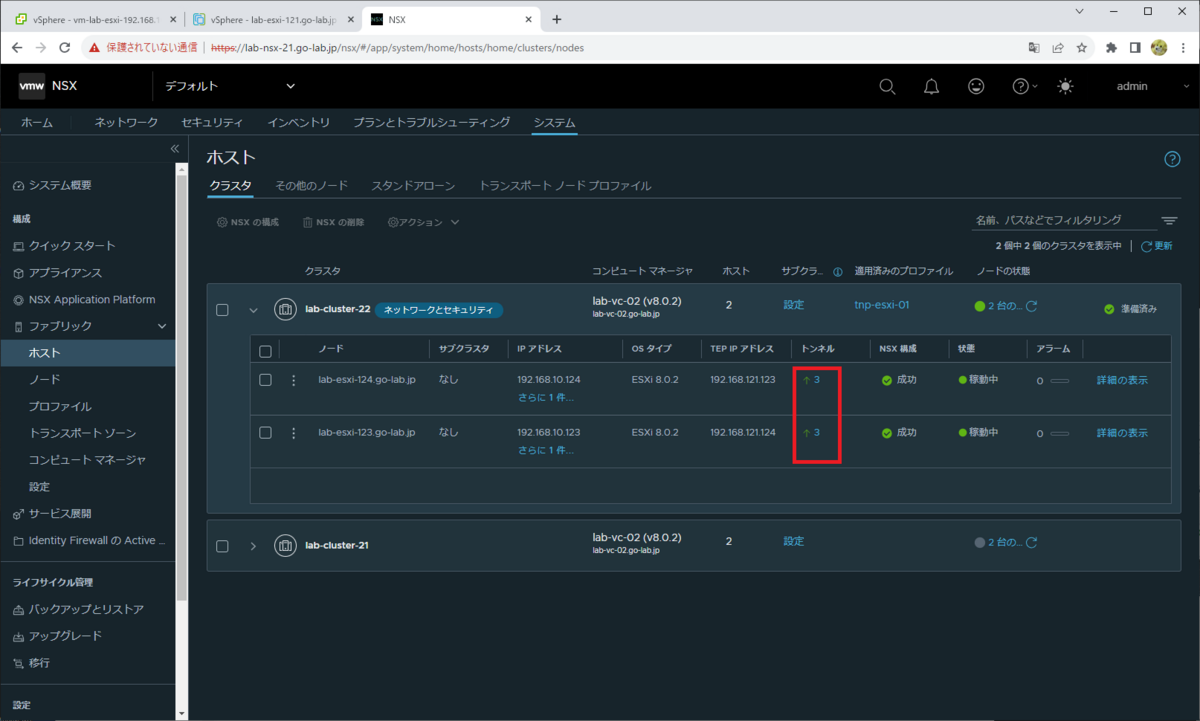Click the lab-cluster-22 cluster icon

[x=285, y=309]
